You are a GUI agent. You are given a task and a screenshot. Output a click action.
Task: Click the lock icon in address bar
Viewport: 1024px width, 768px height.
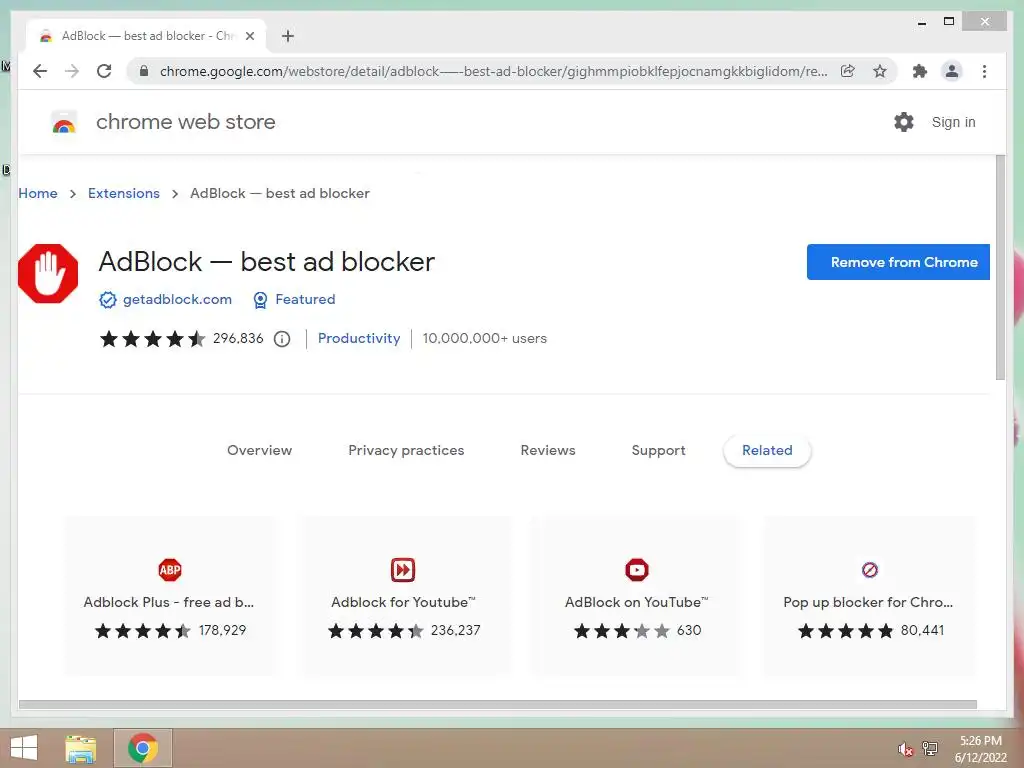[x=144, y=71]
